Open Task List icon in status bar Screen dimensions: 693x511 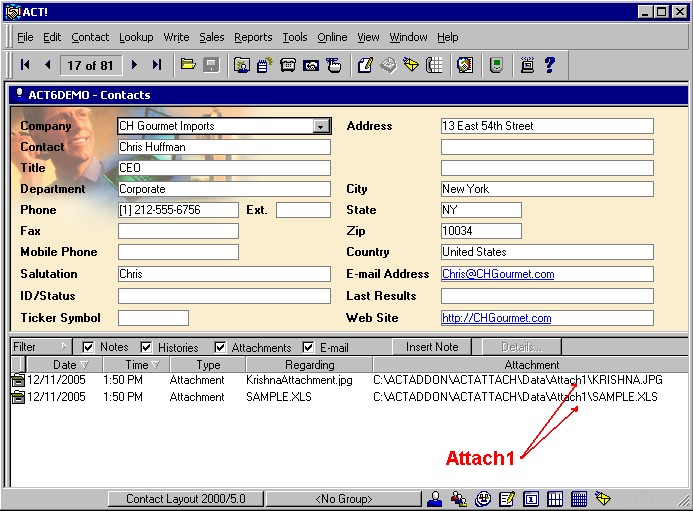pyautogui.click(x=507, y=499)
